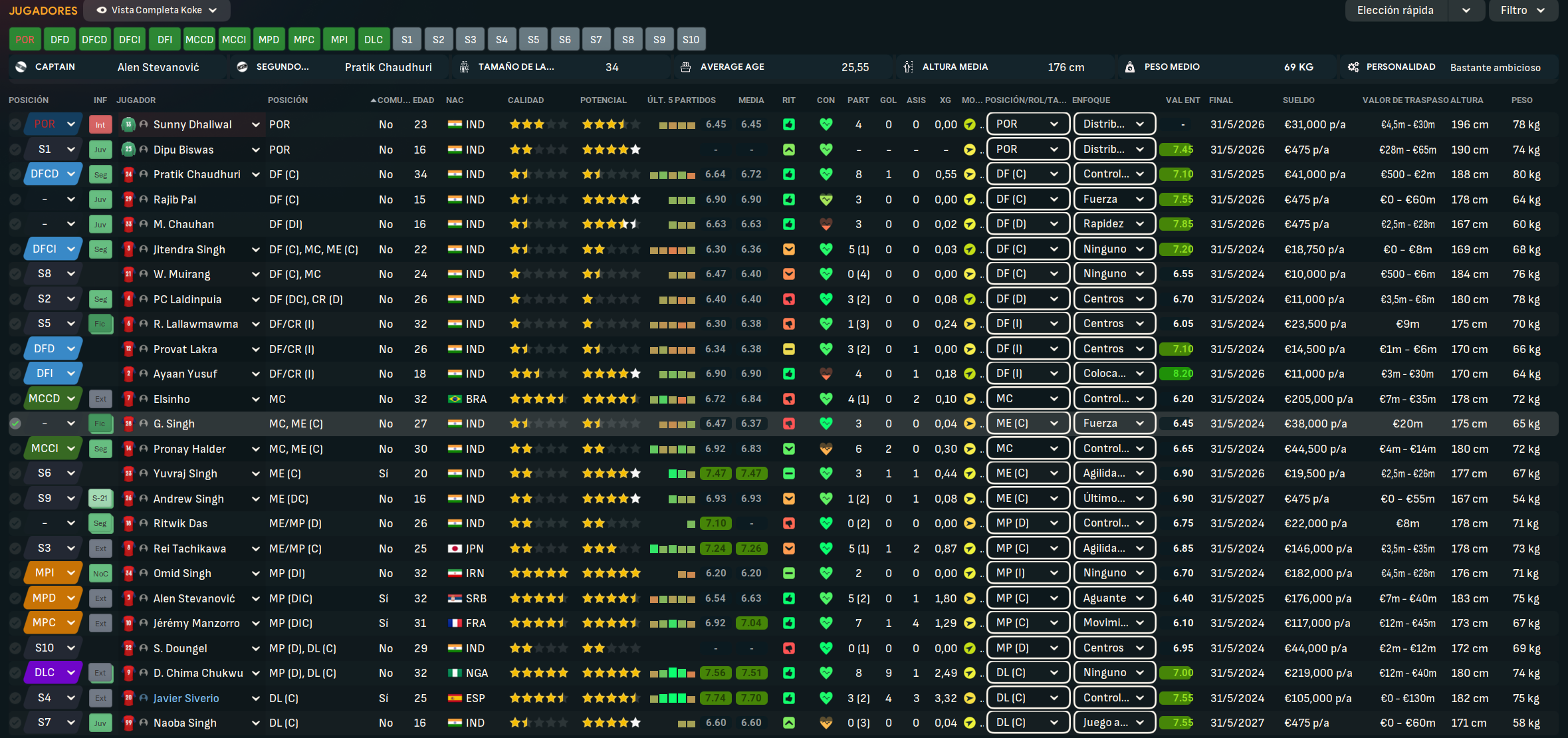Click the Nigeria flag for D. Chima Chukwu
Image resolution: width=1568 pixels, height=738 pixels.
click(455, 673)
